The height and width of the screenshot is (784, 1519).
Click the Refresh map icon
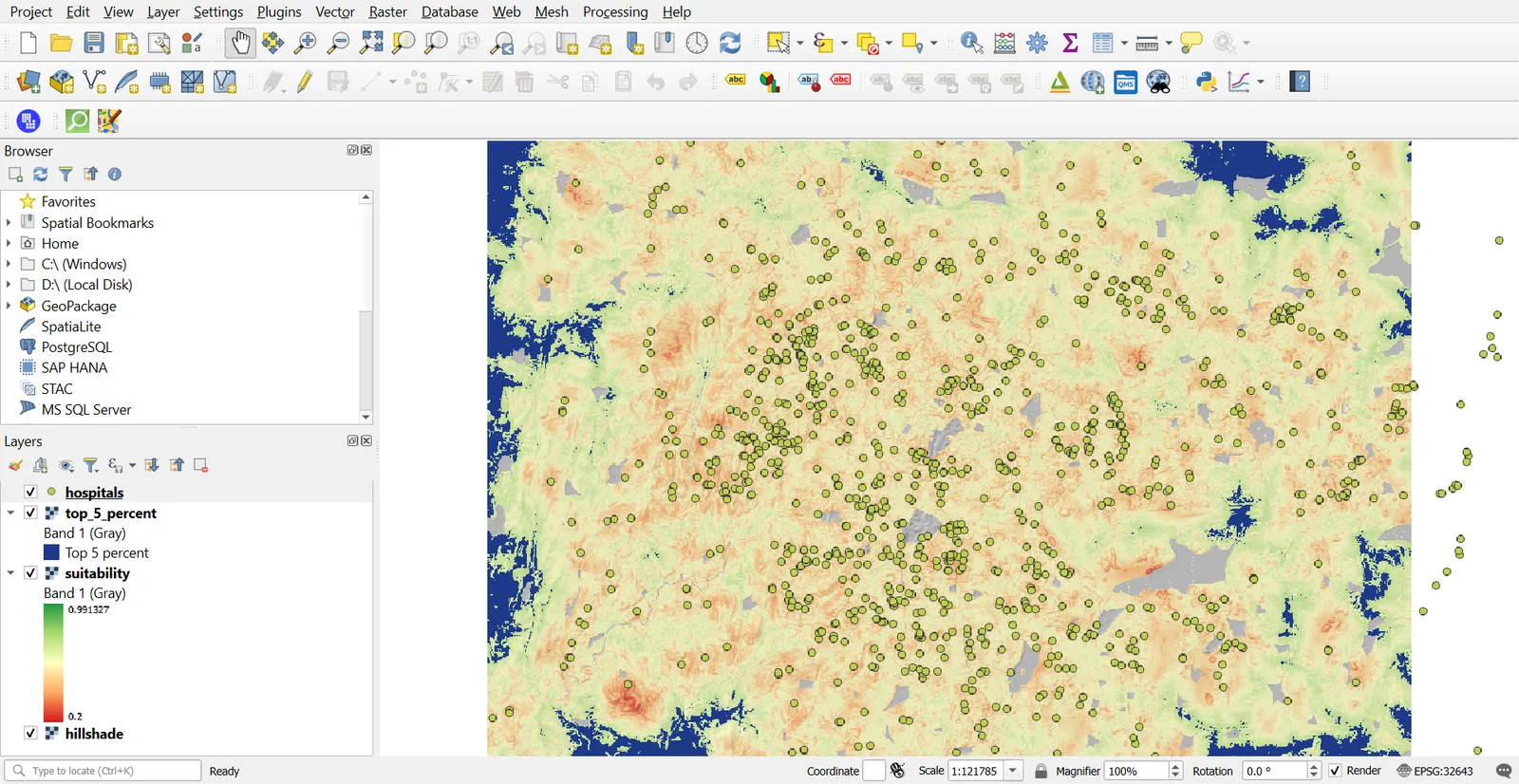[x=730, y=43]
